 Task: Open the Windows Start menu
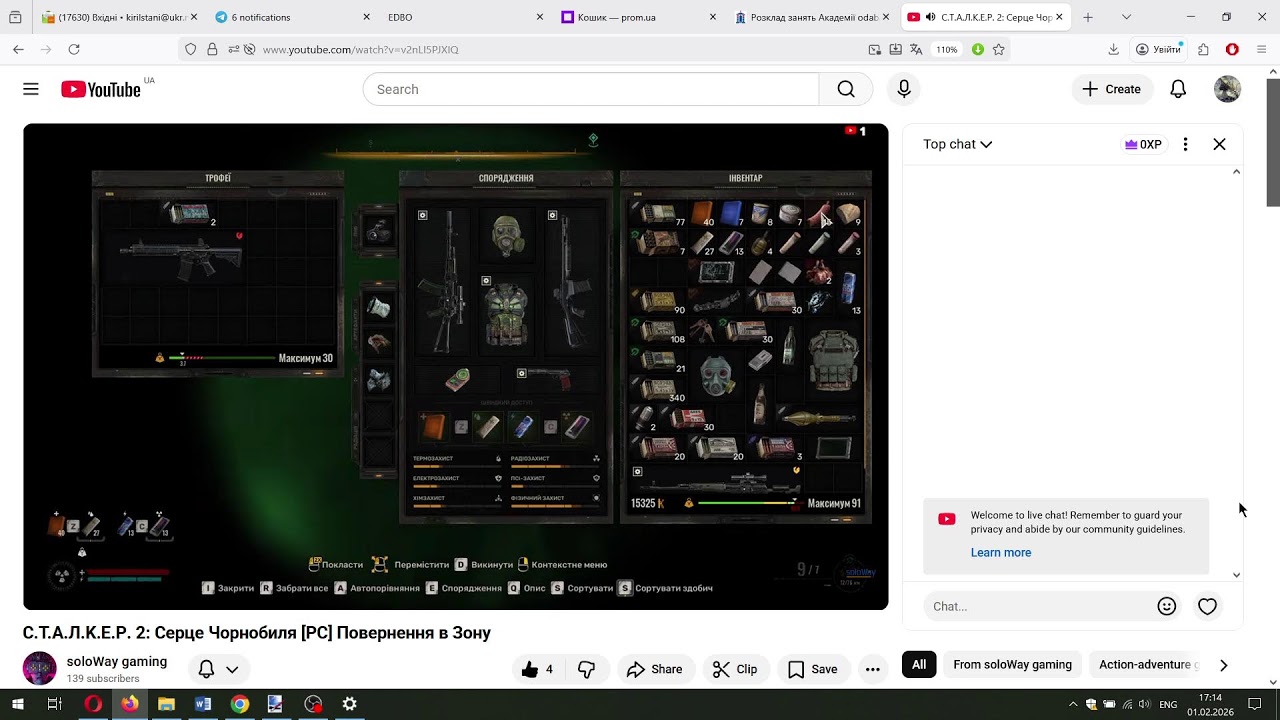click(x=18, y=704)
